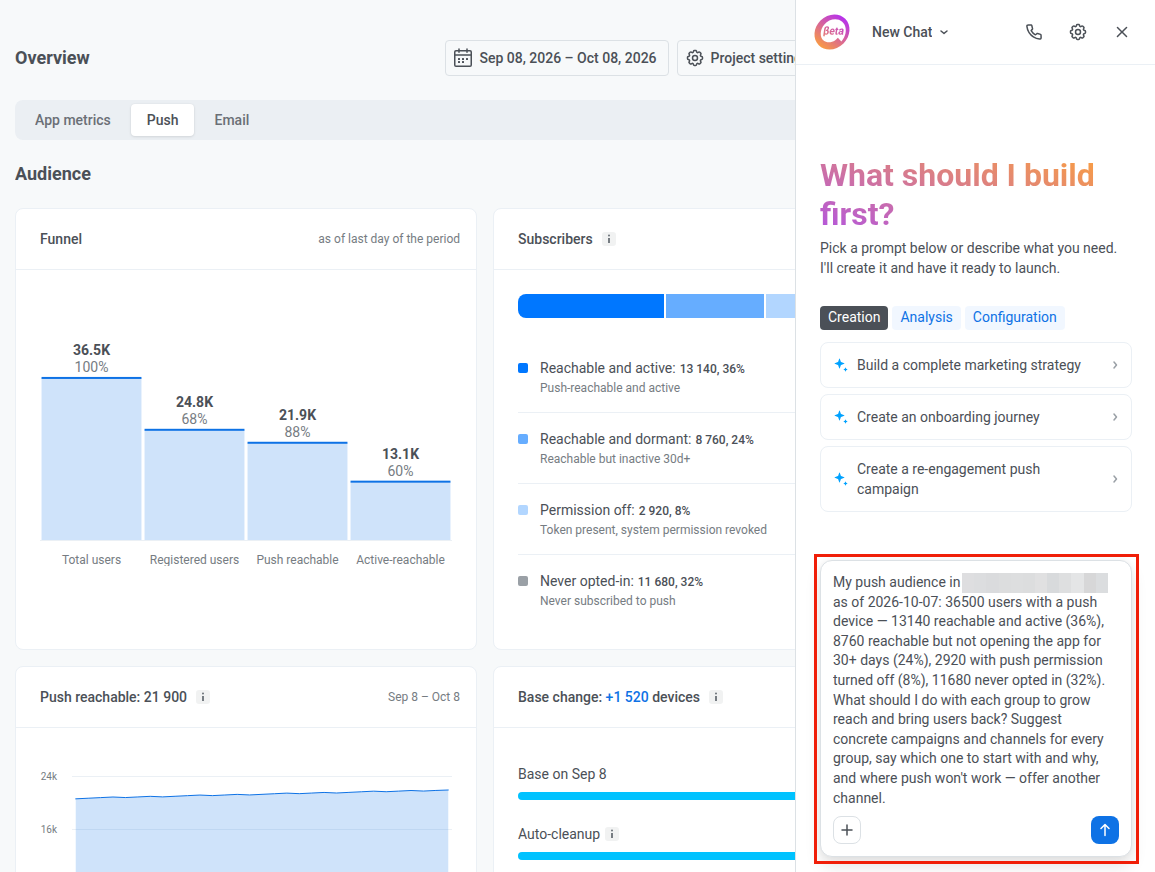Click the Never opted-in legend swatch
Screen dimensions: 1155x872
coord(523,581)
